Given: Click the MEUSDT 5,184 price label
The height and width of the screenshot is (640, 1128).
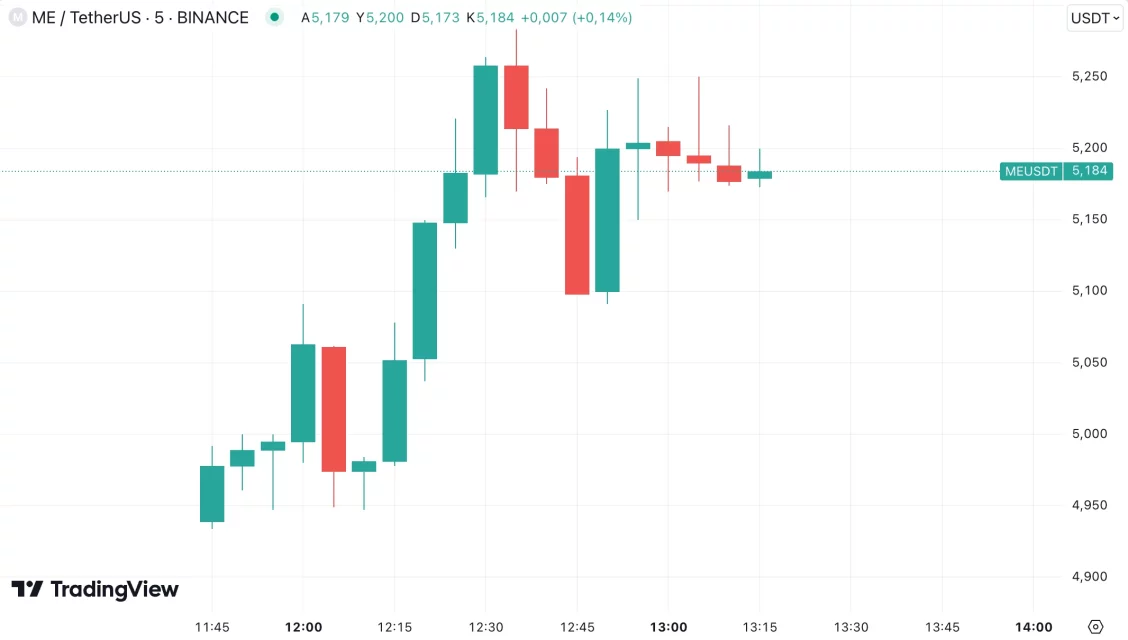Looking at the screenshot, I should [x=1057, y=171].
